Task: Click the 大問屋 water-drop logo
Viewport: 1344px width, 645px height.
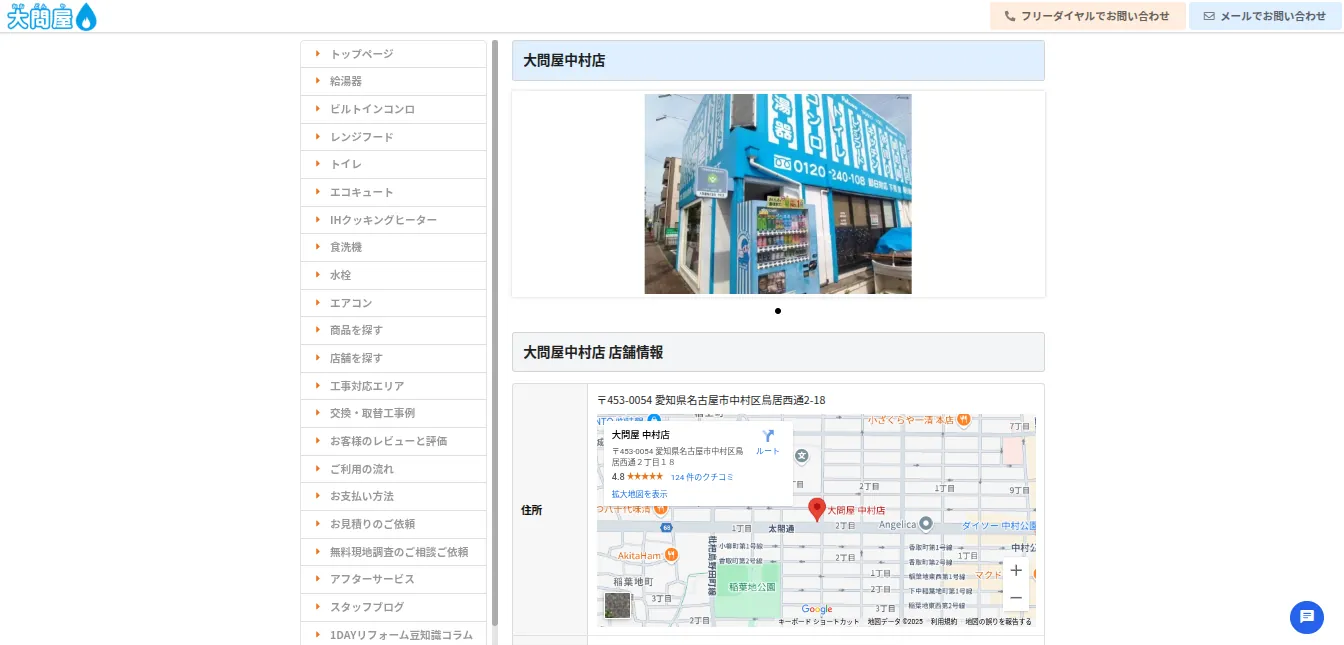Action: click(51, 16)
